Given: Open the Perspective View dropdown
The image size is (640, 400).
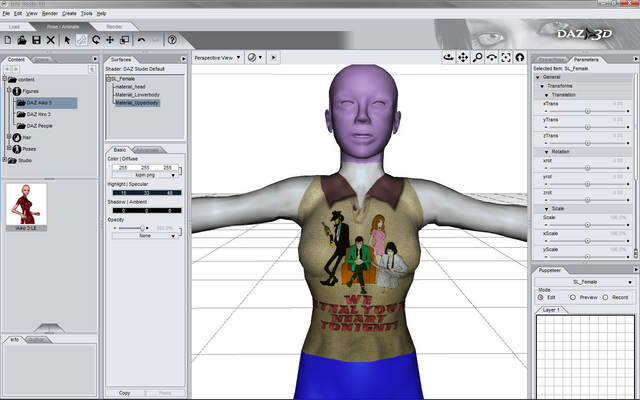Looking at the screenshot, I should pyautogui.click(x=218, y=58).
